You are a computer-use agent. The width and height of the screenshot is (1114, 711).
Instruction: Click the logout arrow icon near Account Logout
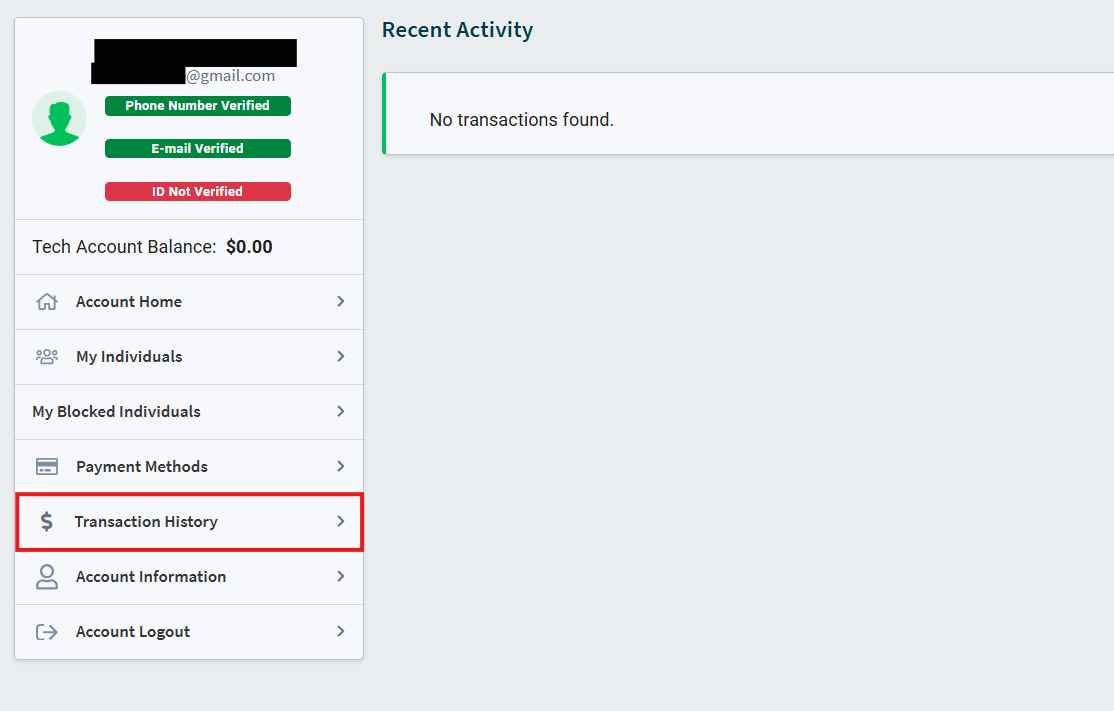46,631
